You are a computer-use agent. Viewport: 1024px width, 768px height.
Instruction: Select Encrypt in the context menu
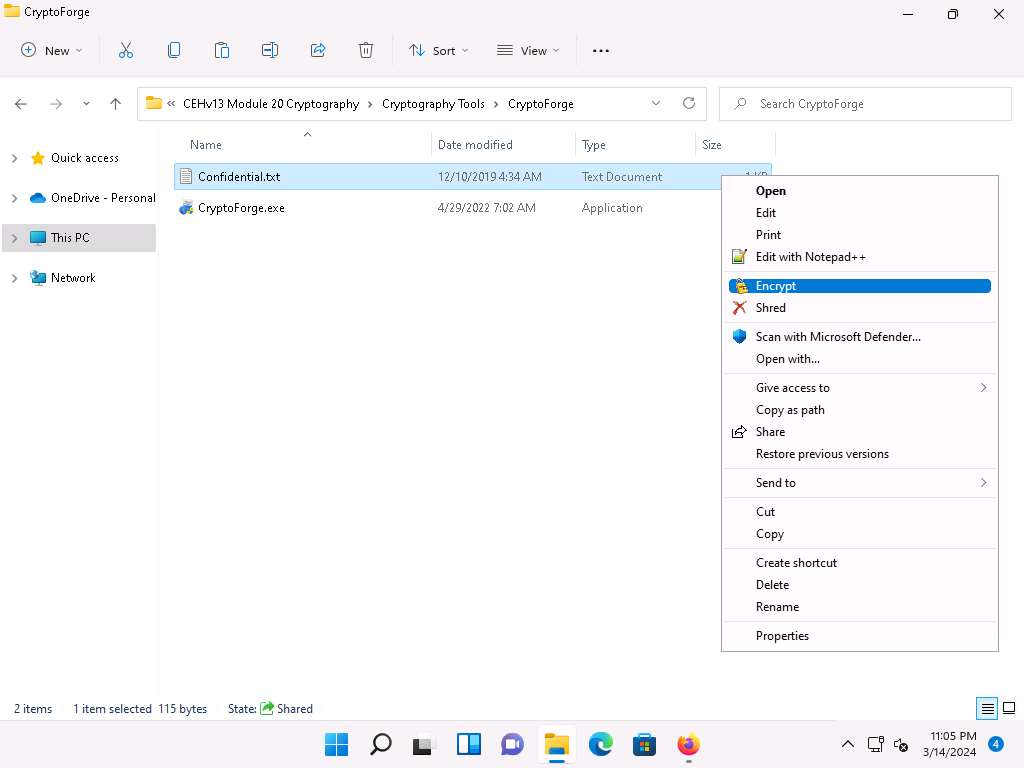776,286
